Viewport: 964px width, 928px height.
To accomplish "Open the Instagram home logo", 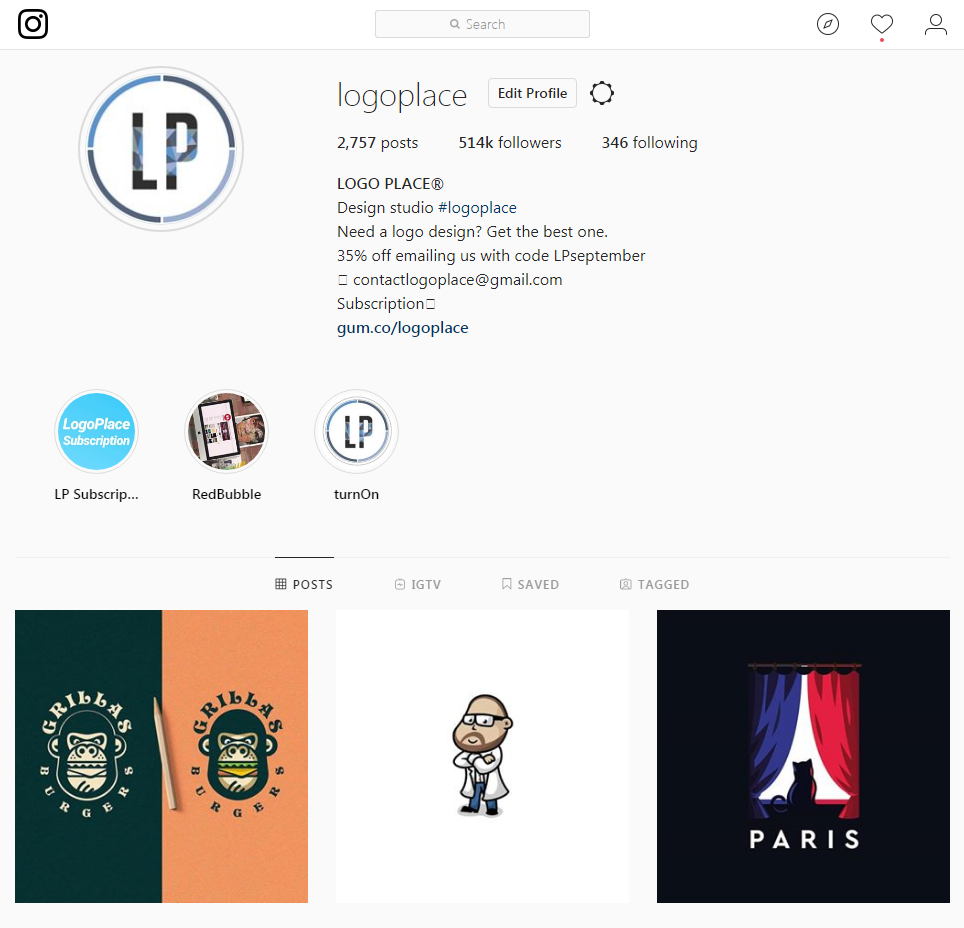I will point(33,24).
